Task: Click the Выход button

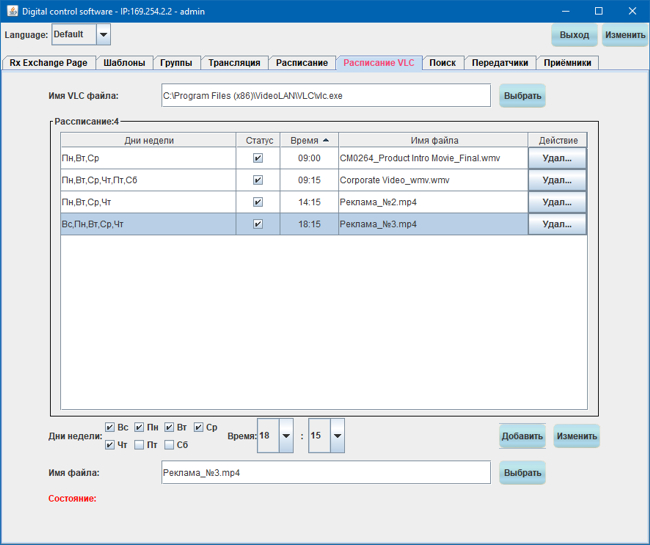Action: [x=574, y=35]
